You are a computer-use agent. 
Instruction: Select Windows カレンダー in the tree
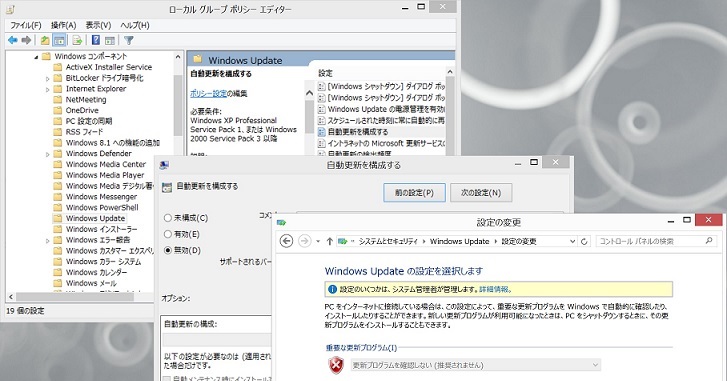96,272
